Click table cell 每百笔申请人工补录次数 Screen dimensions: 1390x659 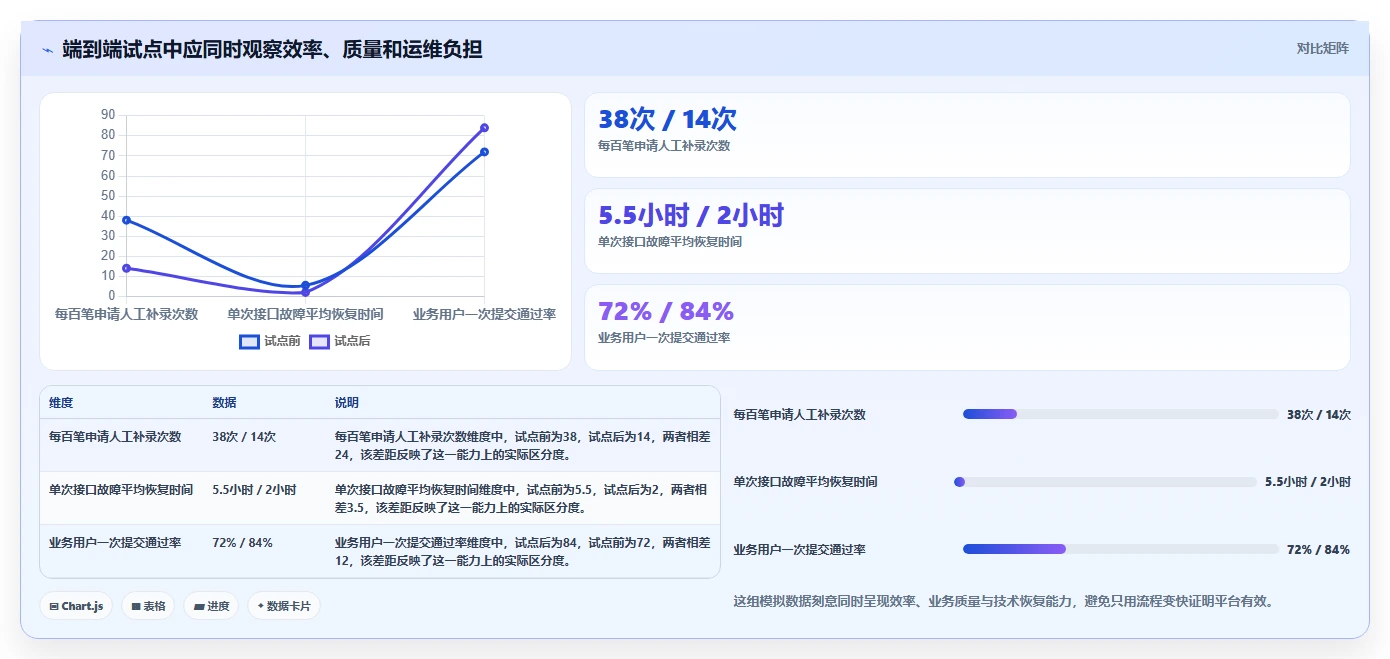115,437
